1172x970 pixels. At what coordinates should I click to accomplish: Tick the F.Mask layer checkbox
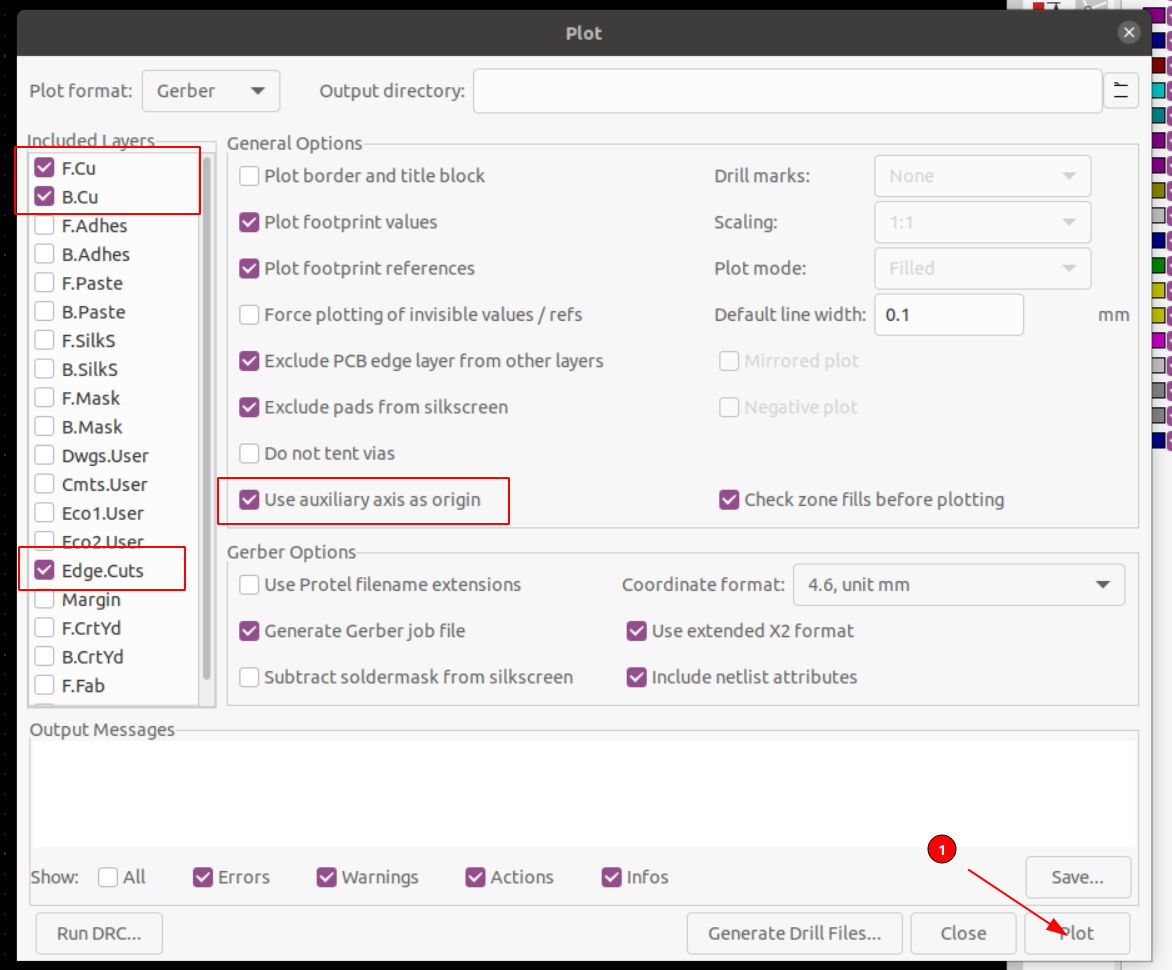pos(44,398)
